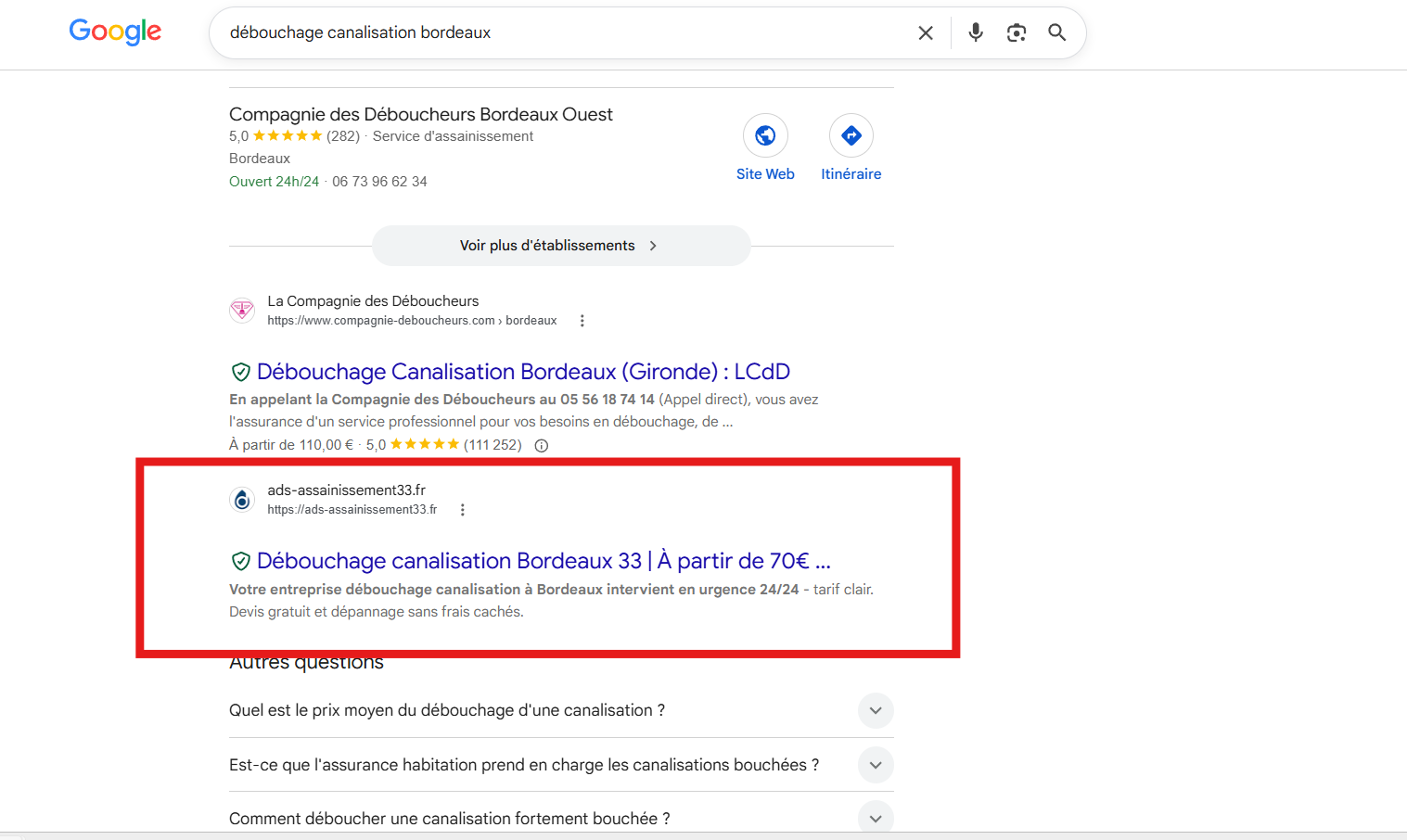Click La Compagnie des Déboucheurs favicon
Screen dimensions: 1407x840
click(242, 311)
